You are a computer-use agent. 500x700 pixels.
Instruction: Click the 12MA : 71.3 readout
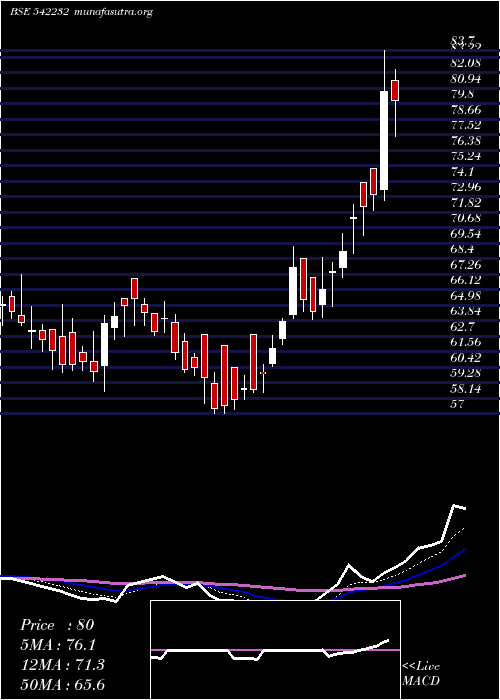(62, 665)
